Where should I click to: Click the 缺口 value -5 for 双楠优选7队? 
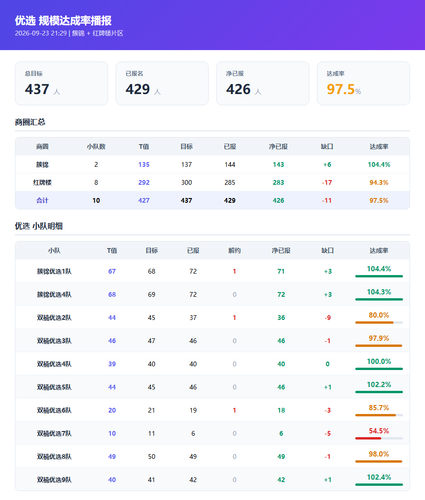(328, 434)
